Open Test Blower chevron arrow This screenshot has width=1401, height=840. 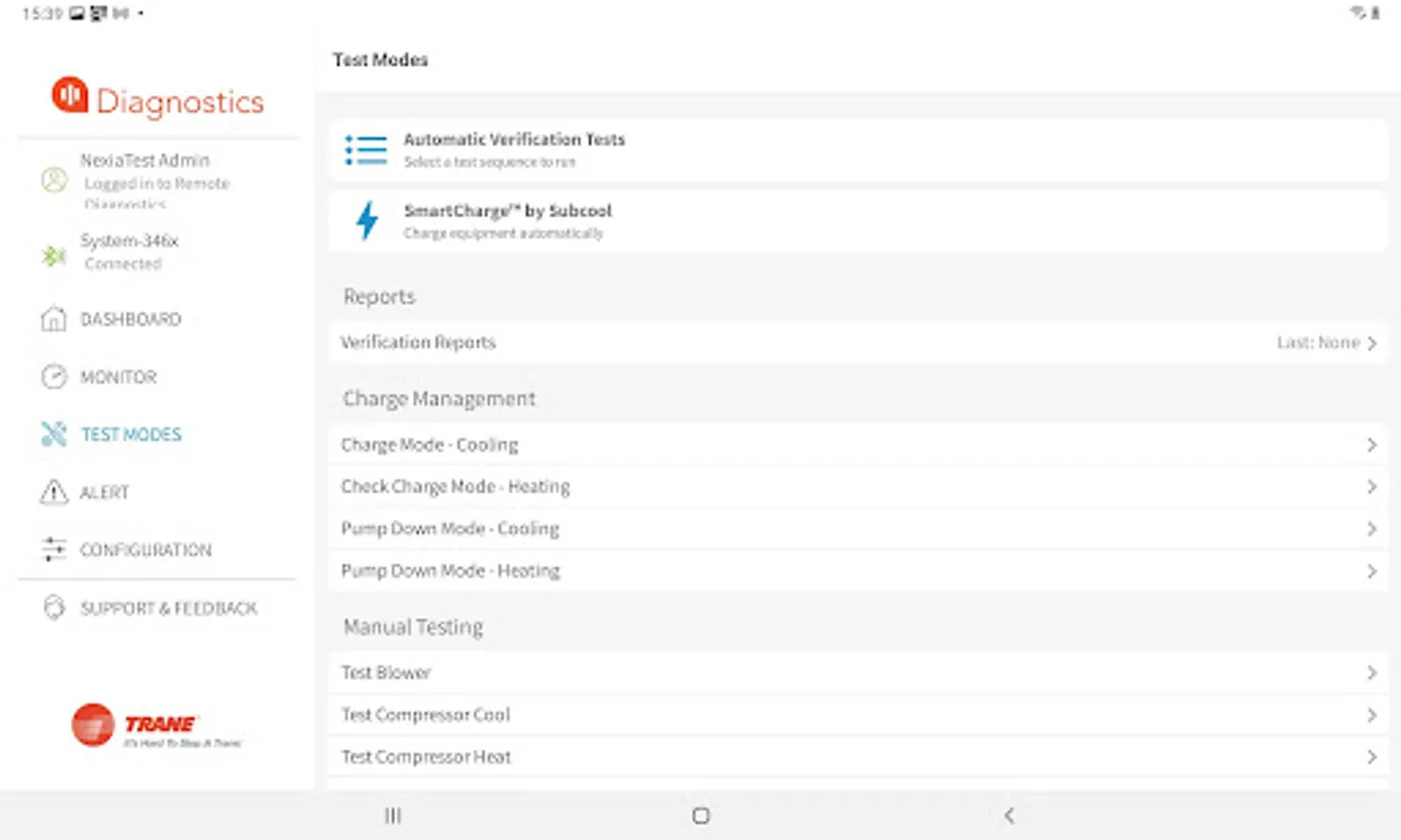coord(1371,673)
